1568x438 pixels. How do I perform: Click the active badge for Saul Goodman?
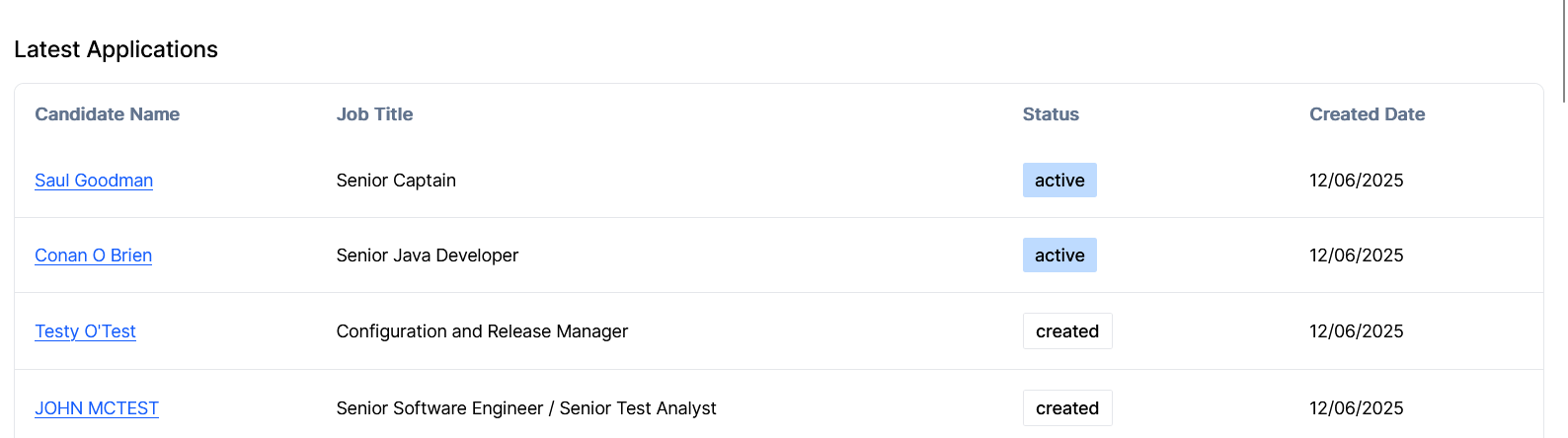click(x=1059, y=181)
